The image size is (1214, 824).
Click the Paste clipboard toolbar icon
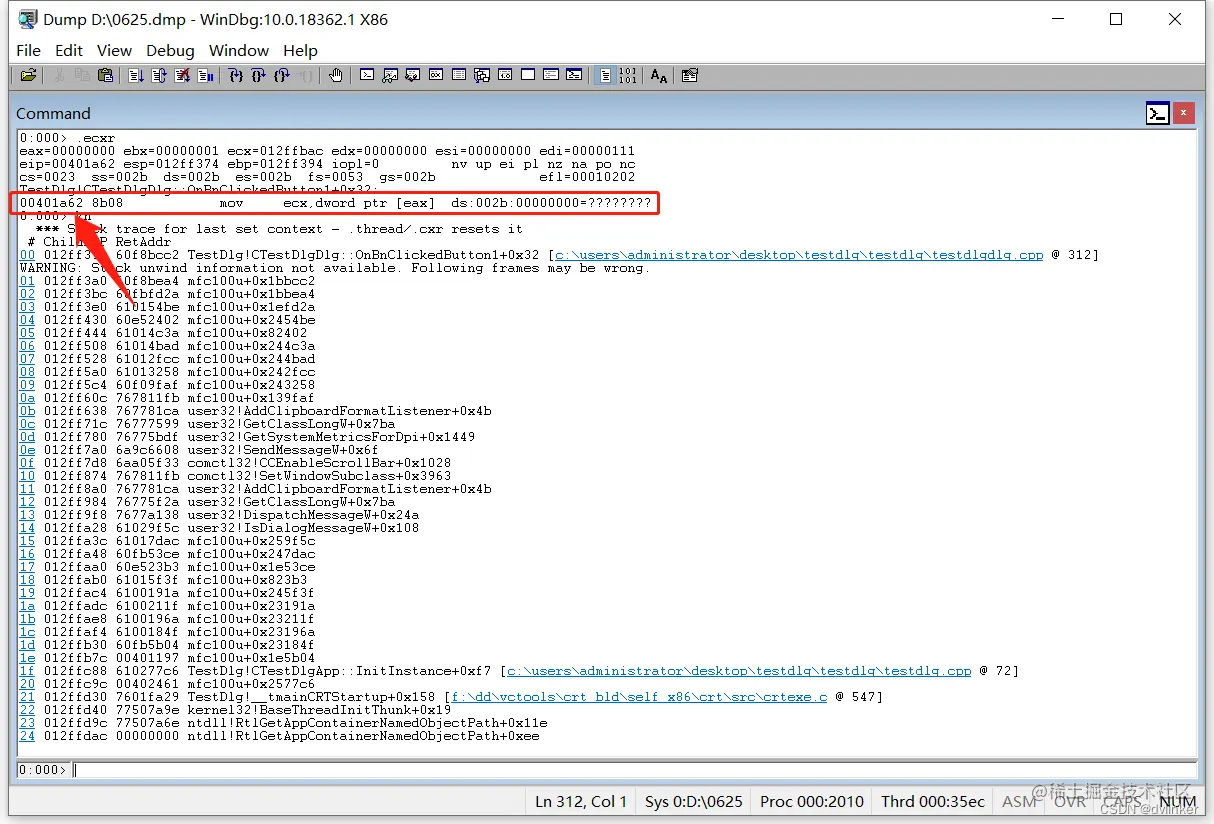(x=105, y=75)
